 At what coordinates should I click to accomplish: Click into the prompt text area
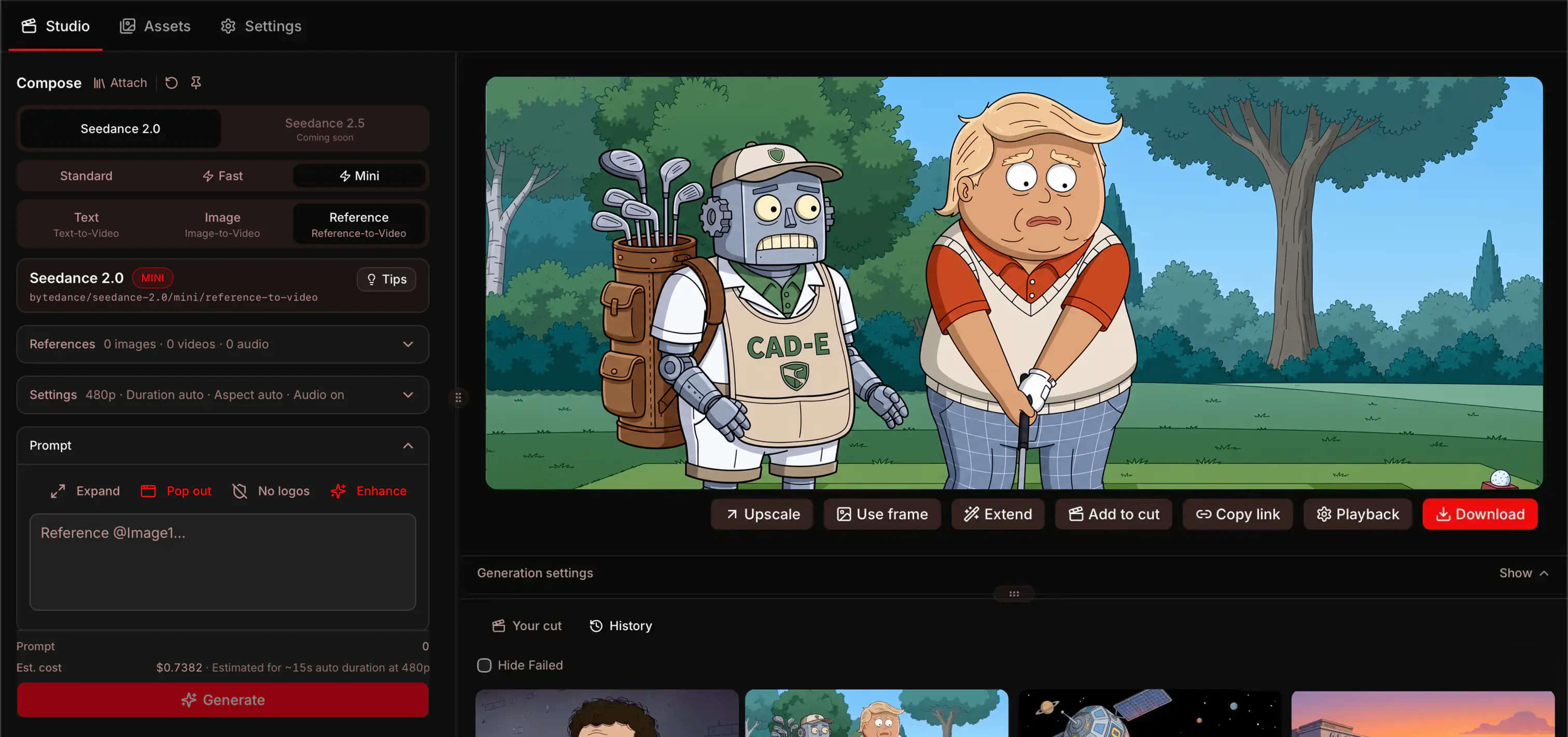223,562
